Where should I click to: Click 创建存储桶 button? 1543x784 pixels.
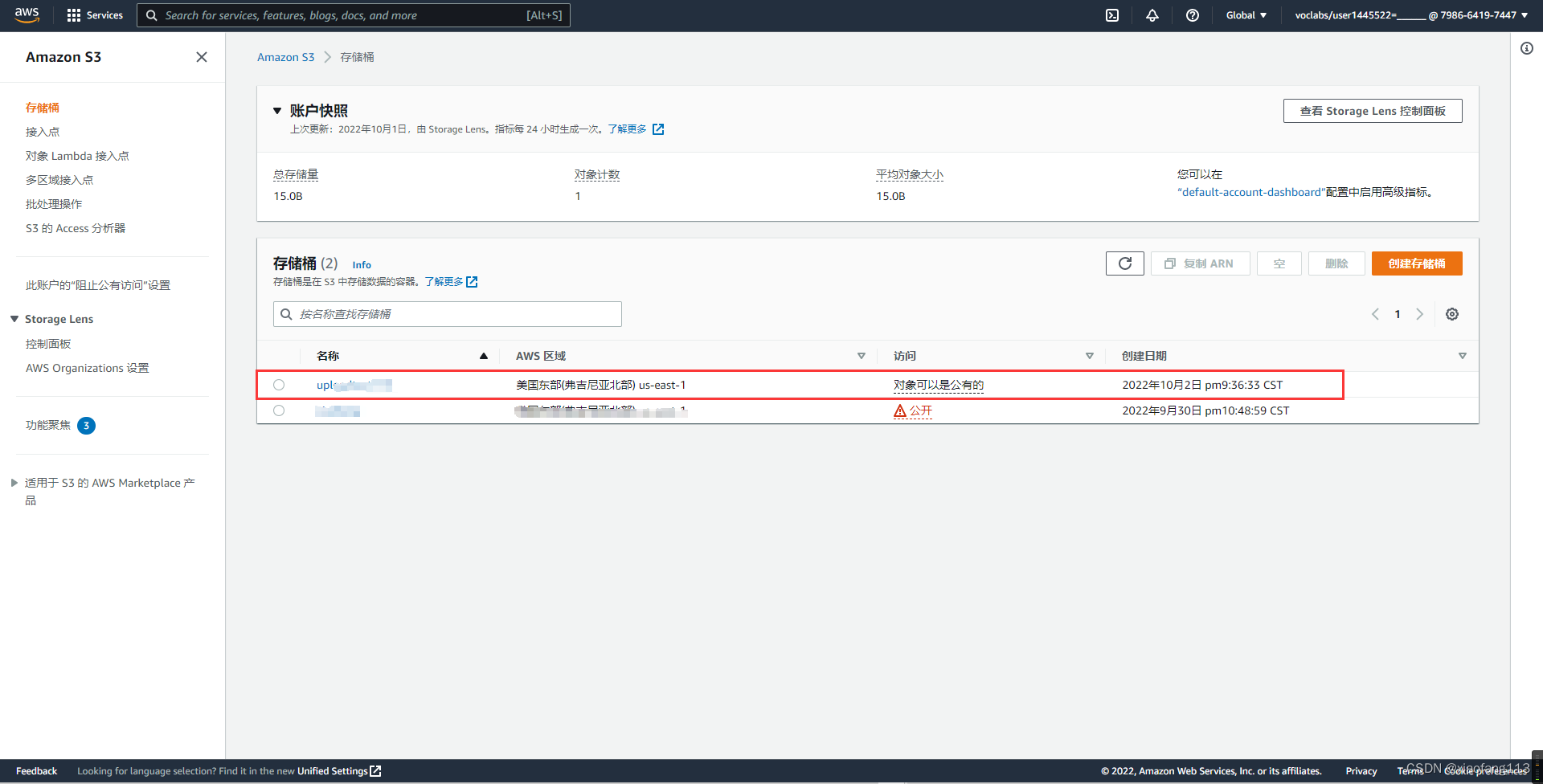point(1417,263)
